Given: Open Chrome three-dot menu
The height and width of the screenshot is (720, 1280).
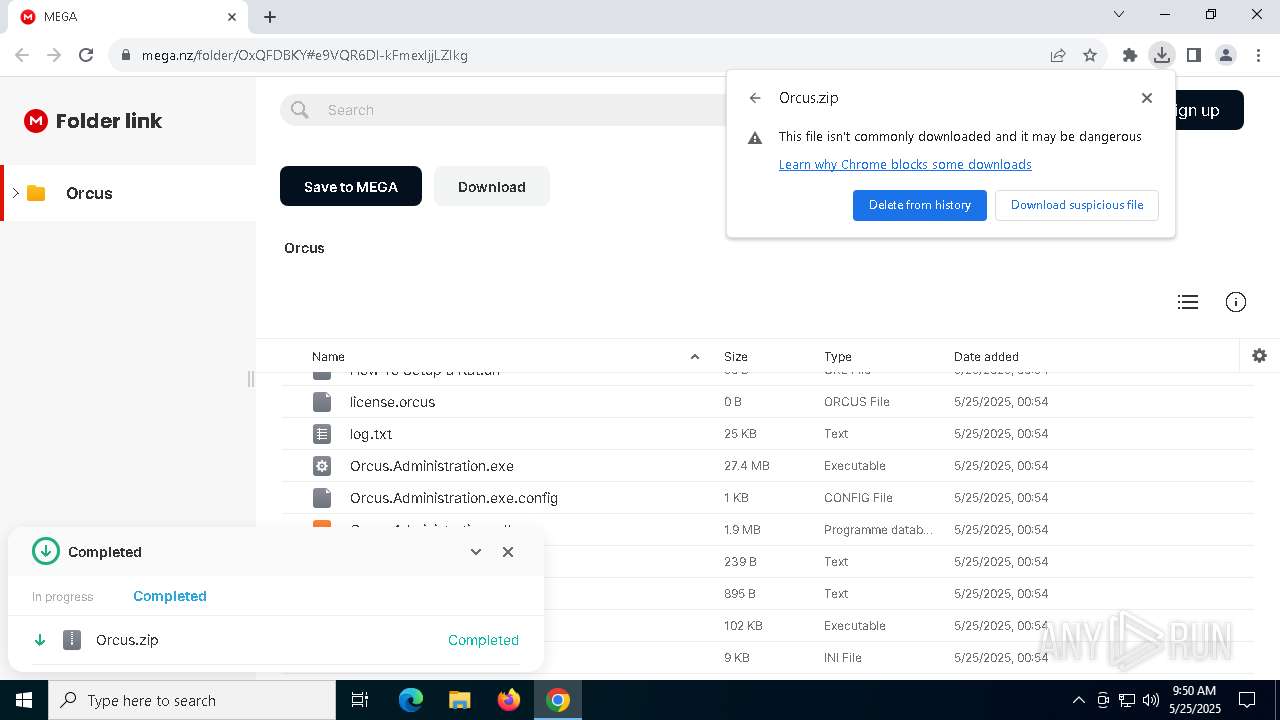Looking at the screenshot, I should [1258, 55].
